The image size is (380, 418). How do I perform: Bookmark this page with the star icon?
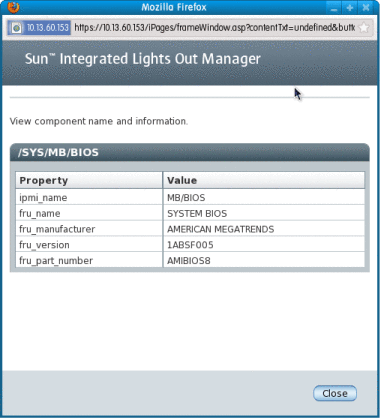pos(364,28)
